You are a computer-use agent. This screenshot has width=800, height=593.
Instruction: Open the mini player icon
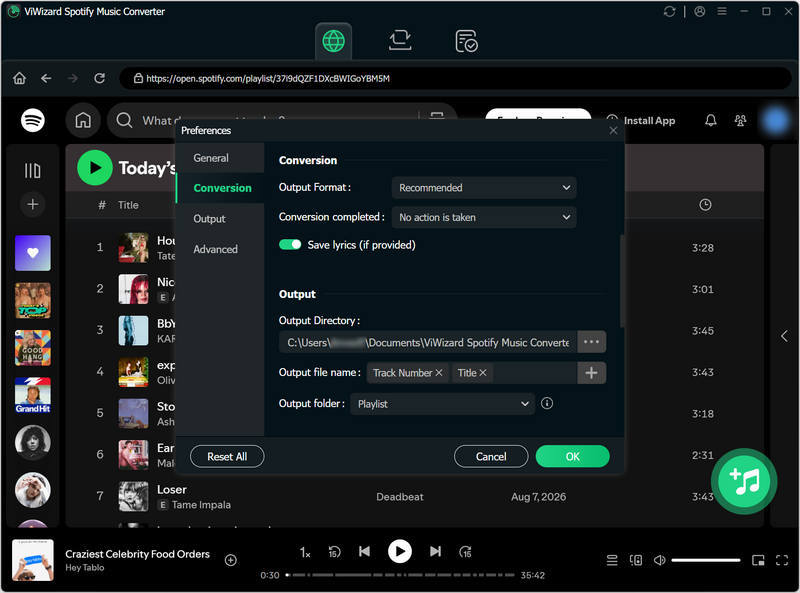(758, 560)
